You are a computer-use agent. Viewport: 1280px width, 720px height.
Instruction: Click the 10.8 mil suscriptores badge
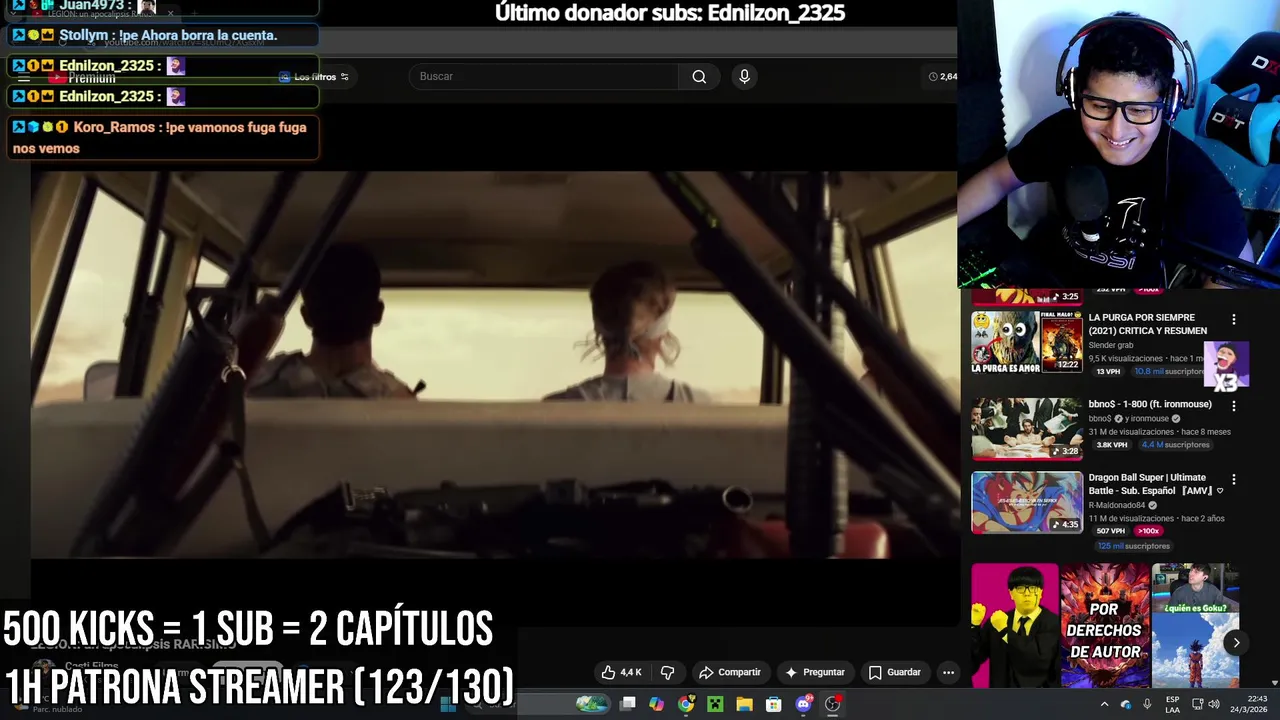(x=1169, y=371)
